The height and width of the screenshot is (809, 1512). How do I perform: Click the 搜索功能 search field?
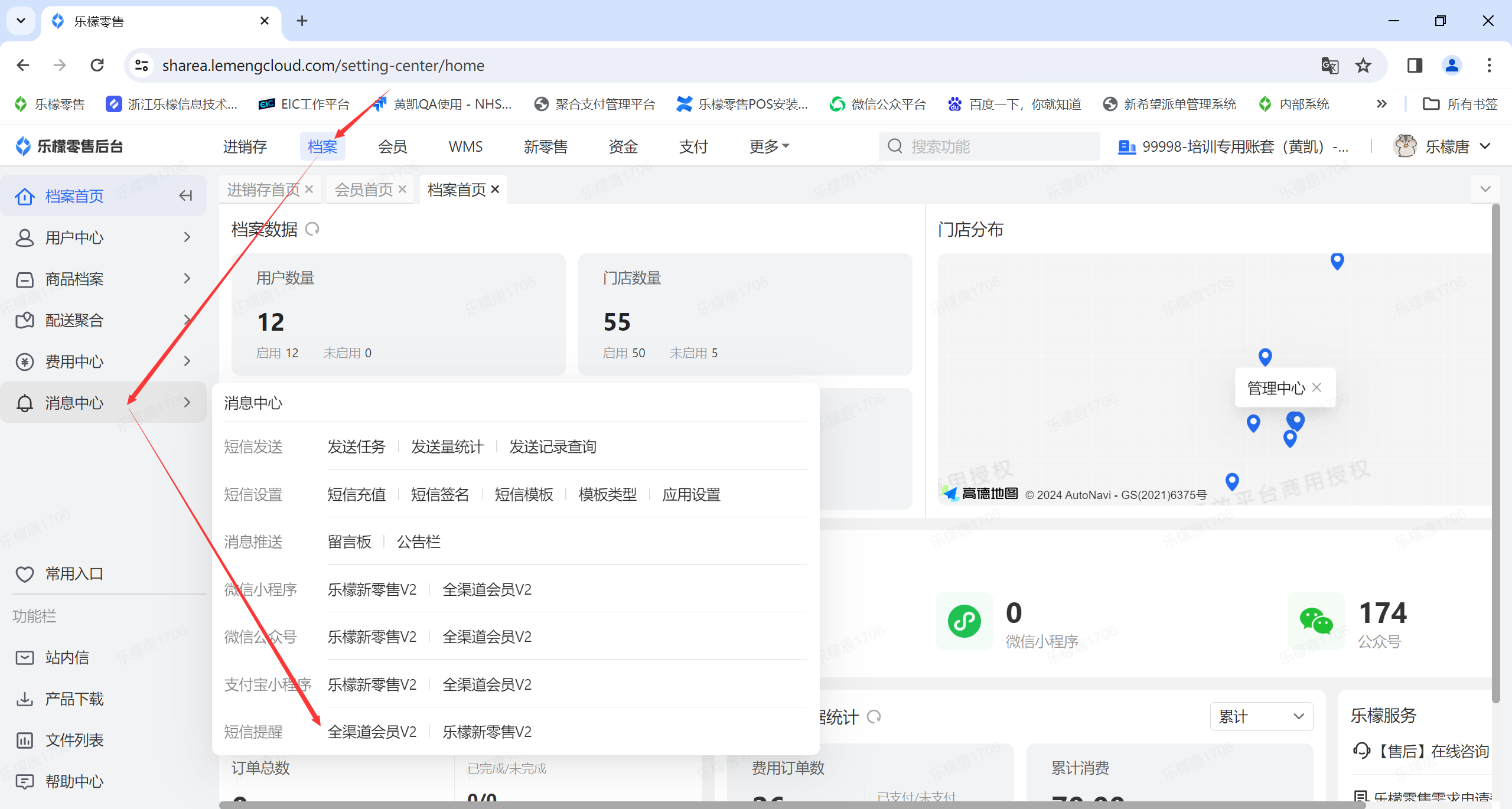[989, 146]
